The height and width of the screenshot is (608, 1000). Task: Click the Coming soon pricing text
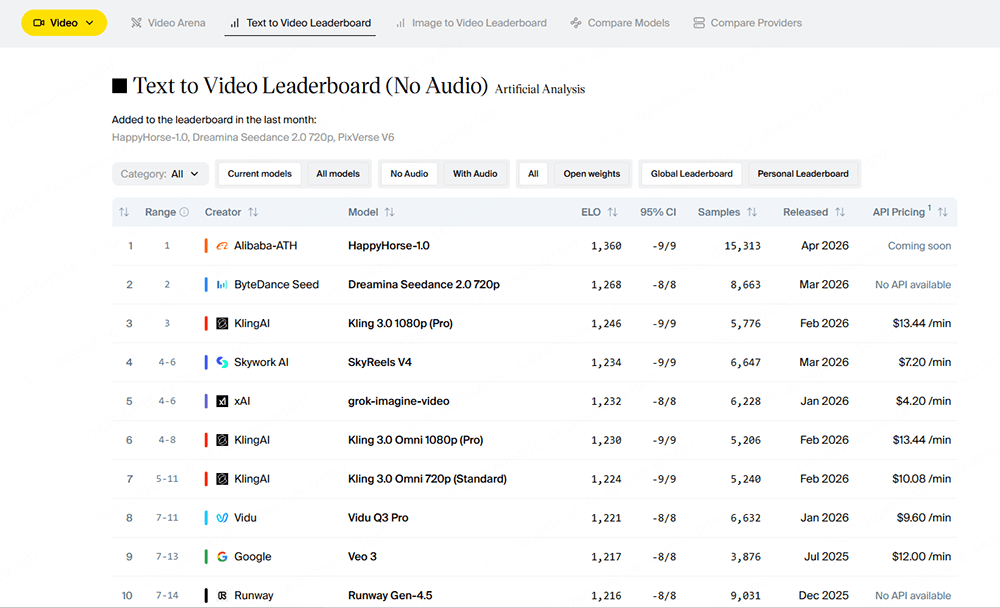[919, 246]
